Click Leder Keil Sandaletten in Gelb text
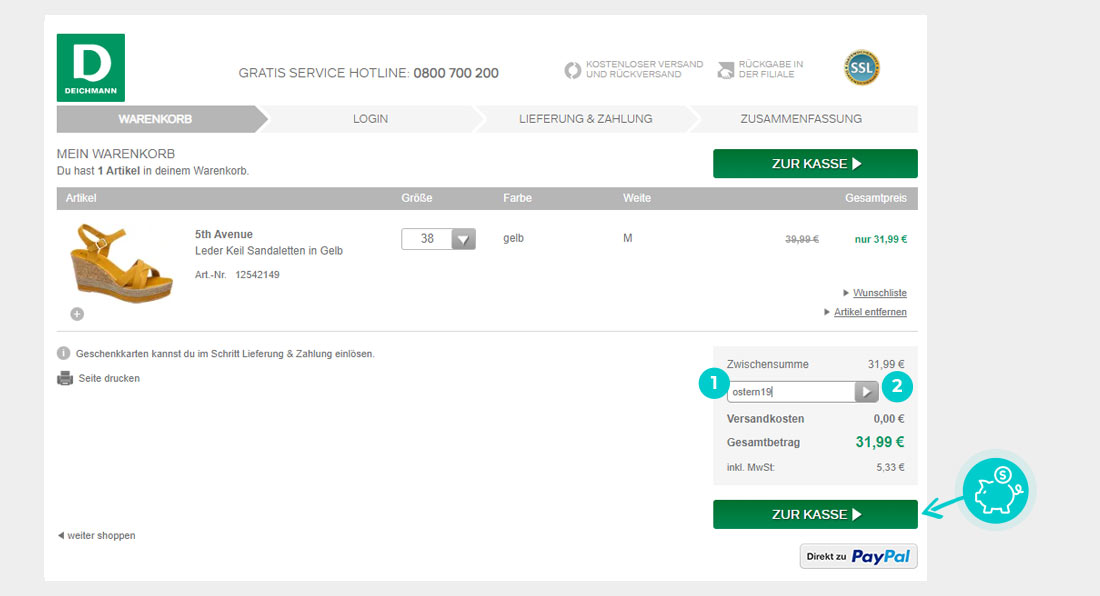 click(x=269, y=250)
